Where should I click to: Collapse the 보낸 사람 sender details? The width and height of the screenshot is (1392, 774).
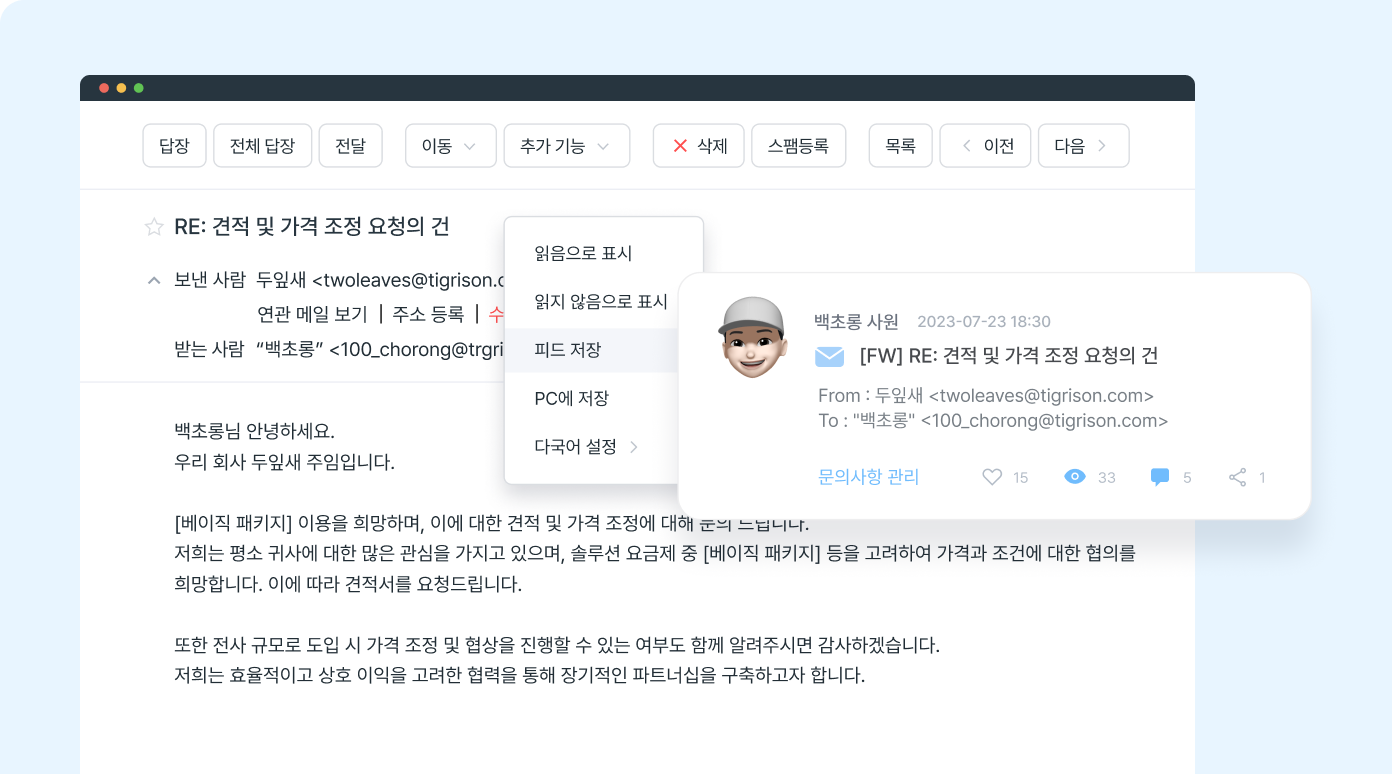[153, 281]
